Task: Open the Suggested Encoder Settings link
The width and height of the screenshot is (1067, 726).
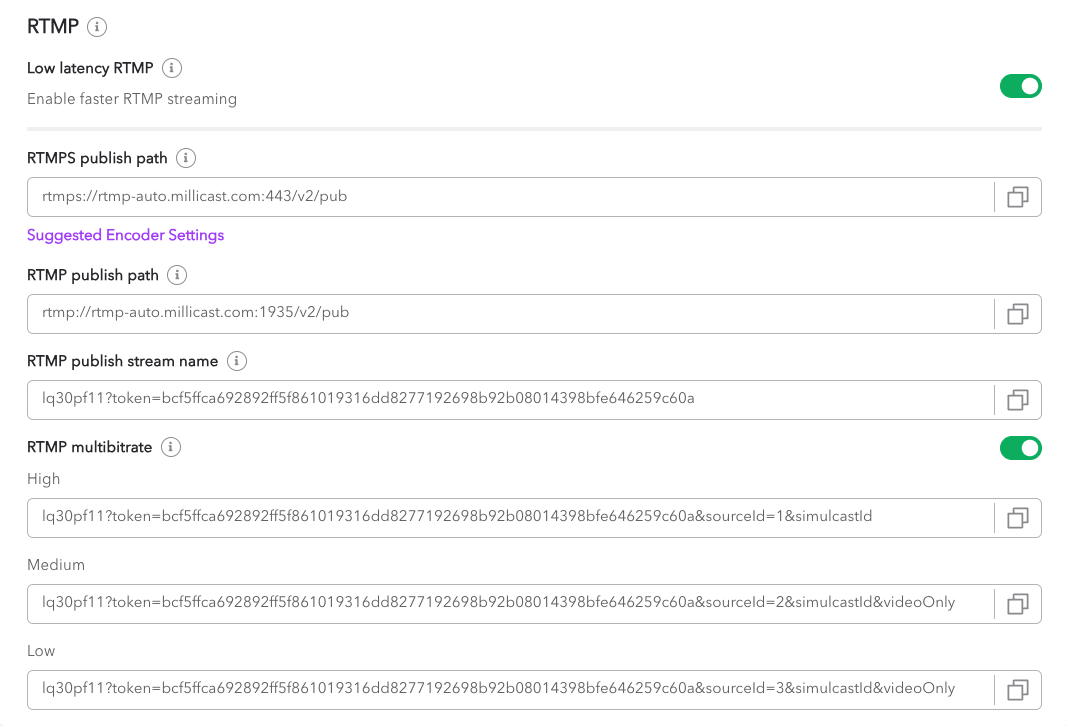Action: coord(125,235)
